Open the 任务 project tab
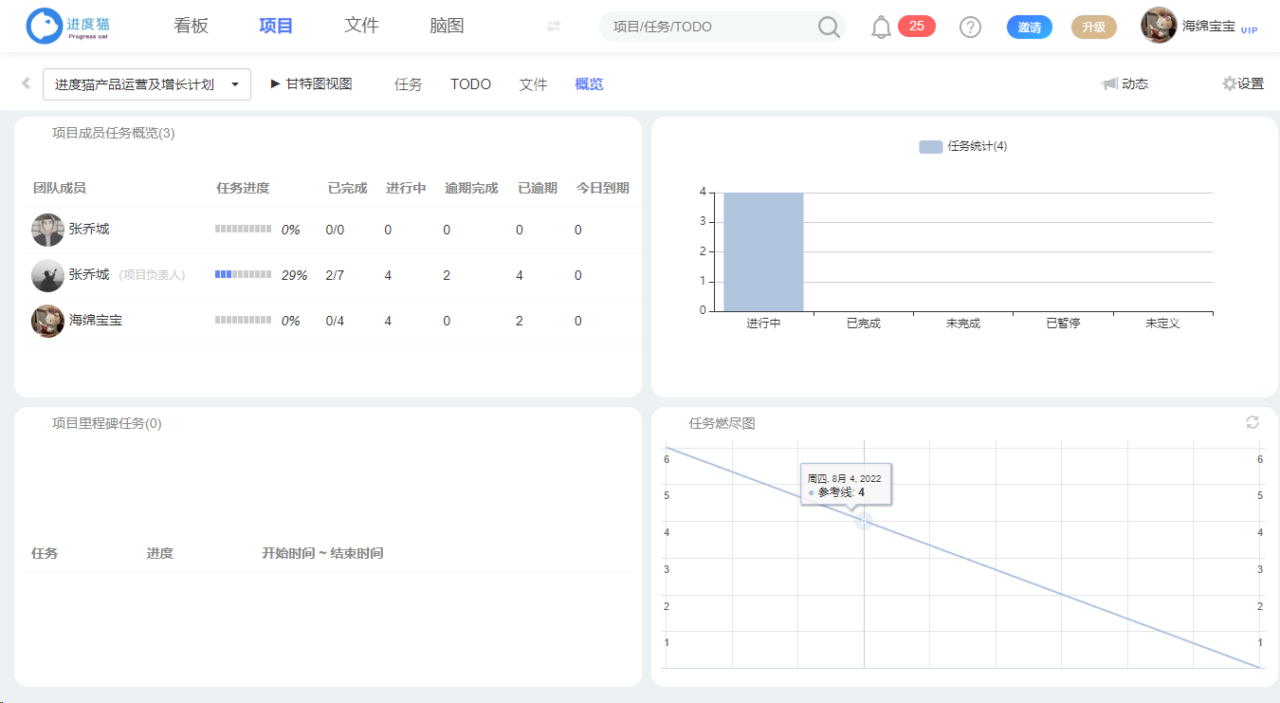Viewport: 1280px width, 703px height. [x=408, y=84]
